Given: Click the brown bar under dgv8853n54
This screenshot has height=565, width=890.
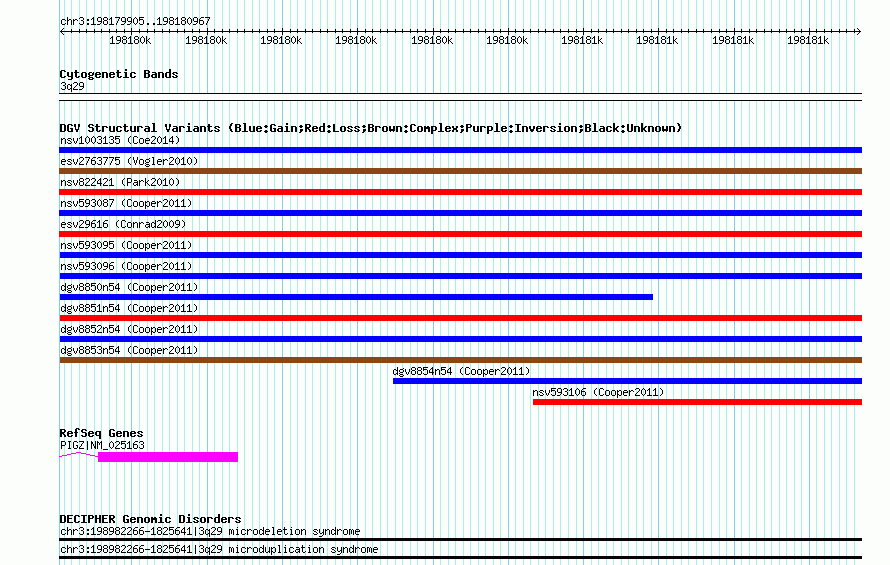Looking at the screenshot, I should 460,360.
